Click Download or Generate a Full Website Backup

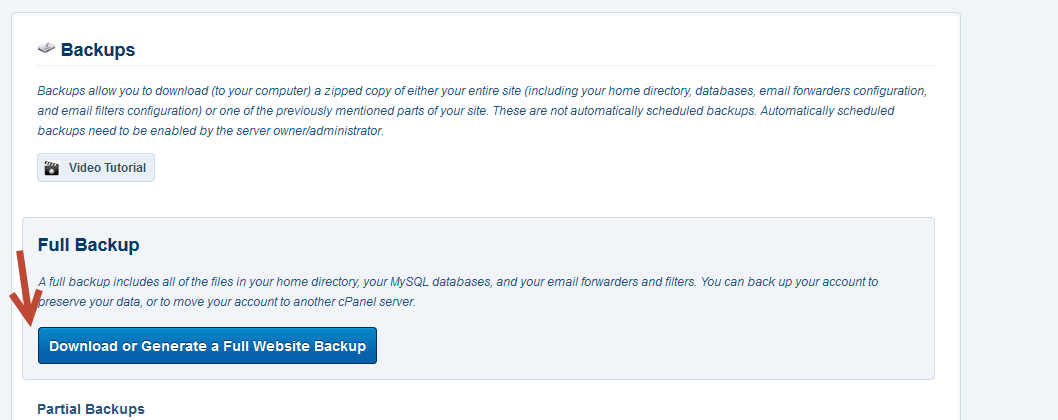click(x=207, y=346)
